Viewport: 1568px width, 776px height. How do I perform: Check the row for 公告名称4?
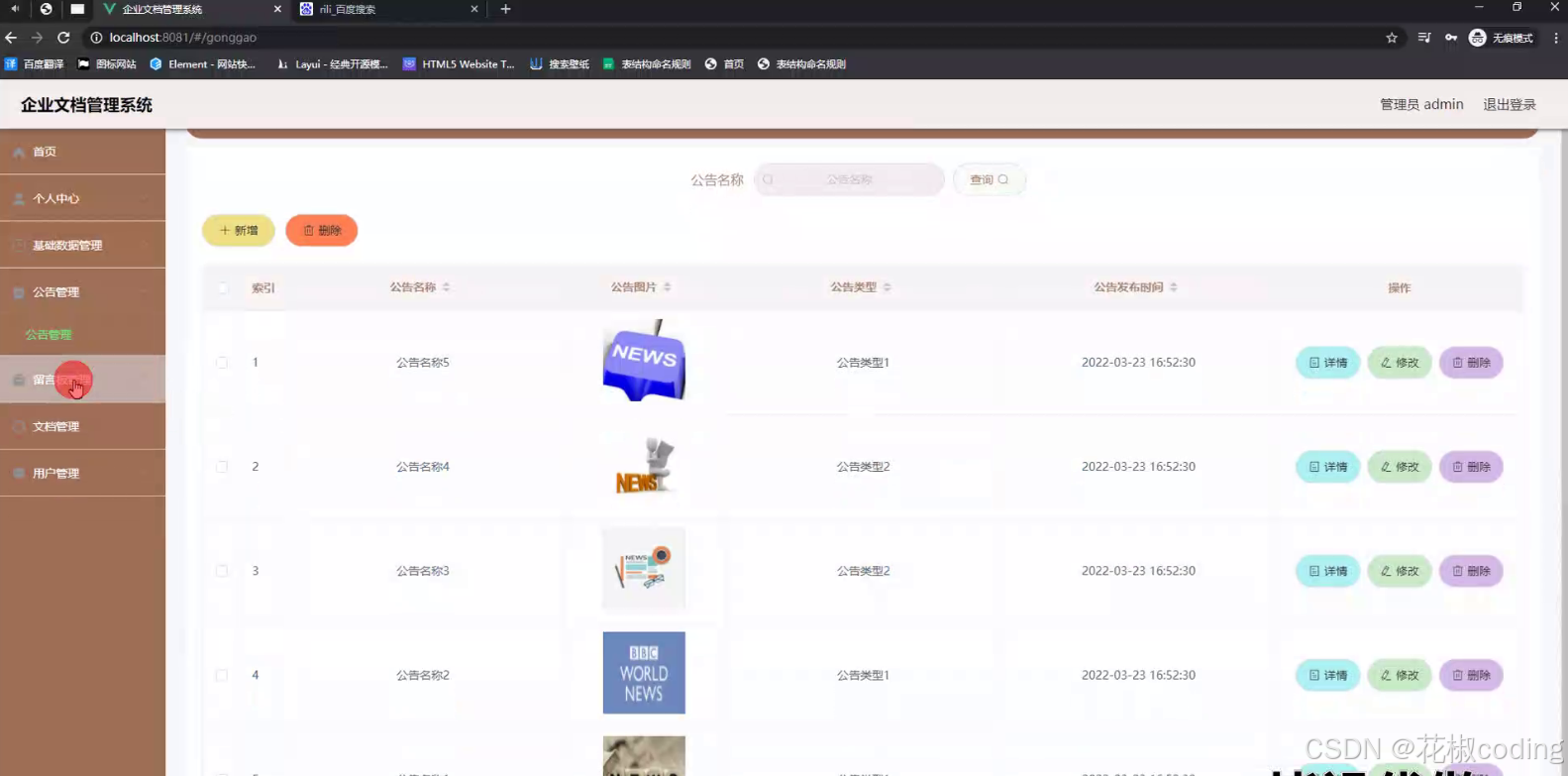point(222,467)
